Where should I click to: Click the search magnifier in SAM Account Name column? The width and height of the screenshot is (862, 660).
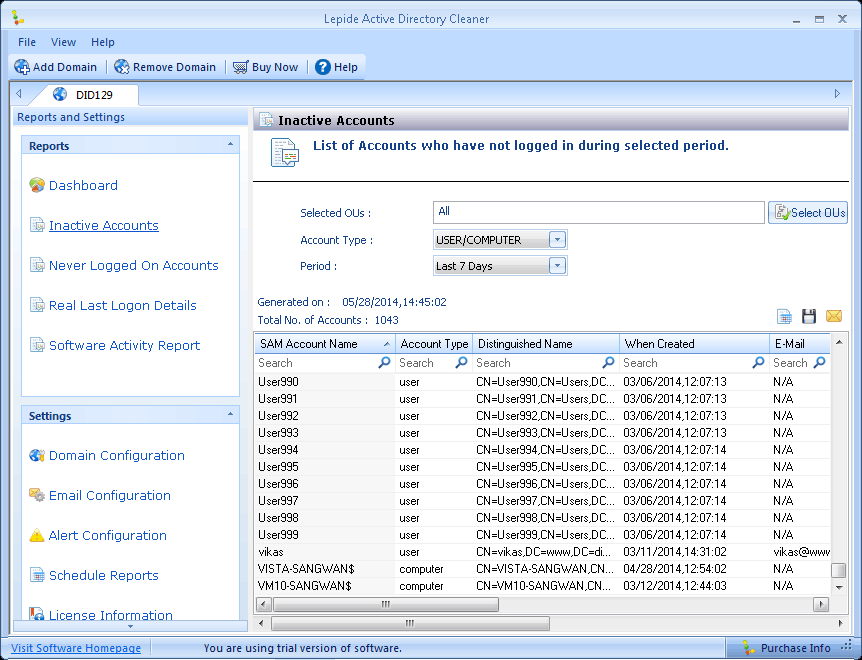pos(384,362)
